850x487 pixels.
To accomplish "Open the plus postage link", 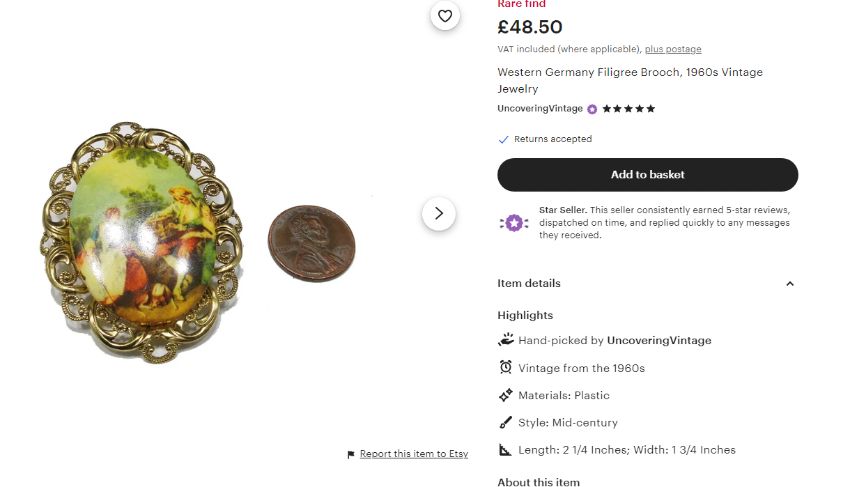I will [673, 49].
